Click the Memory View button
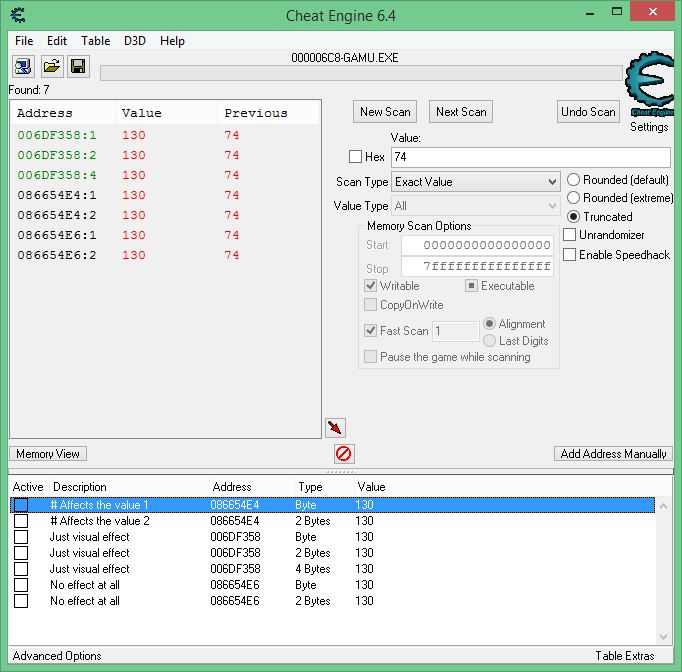This screenshot has height=672, width=682. click(x=48, y=454)
